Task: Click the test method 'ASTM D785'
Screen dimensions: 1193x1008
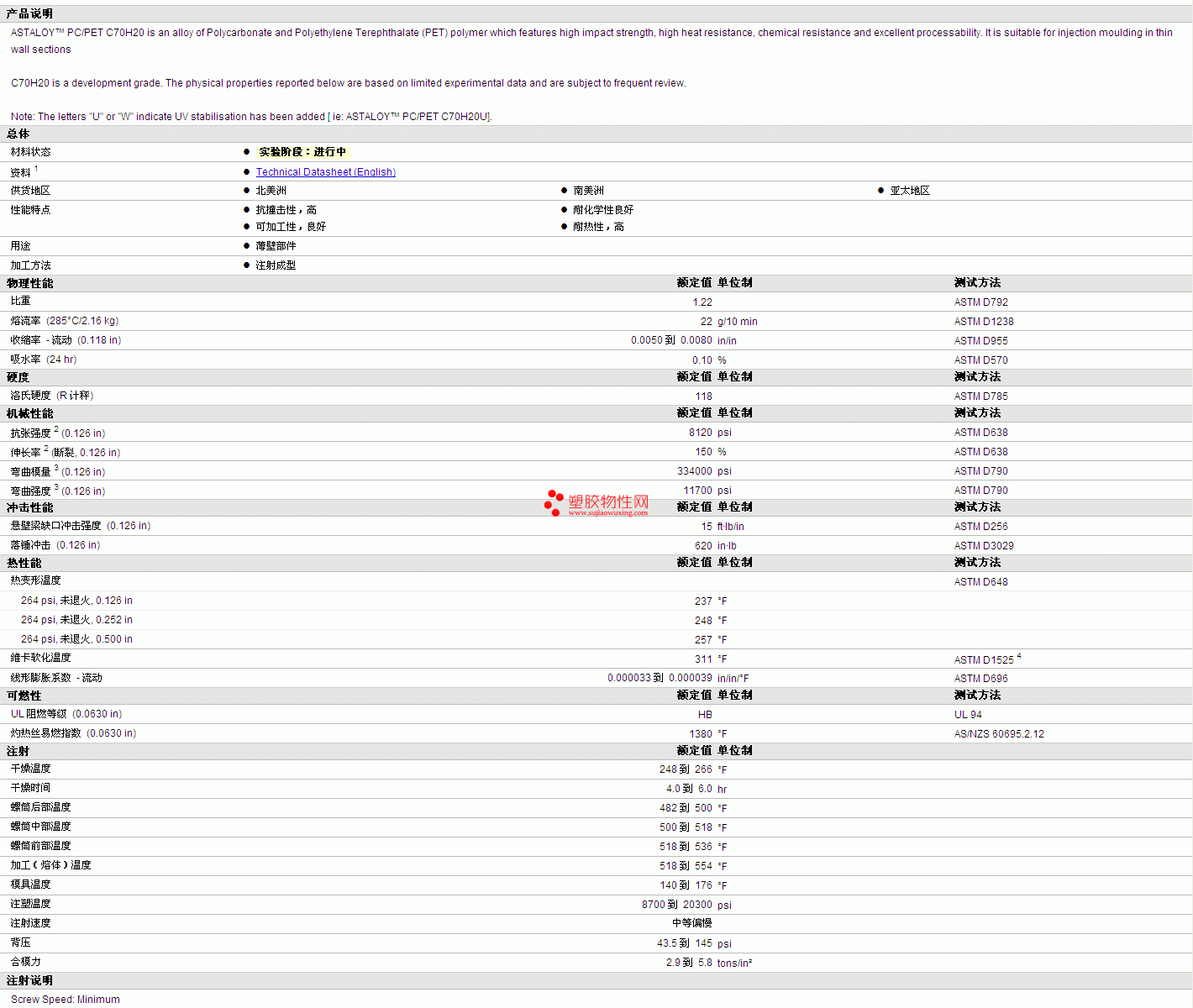Action: [x=981, y=396]
